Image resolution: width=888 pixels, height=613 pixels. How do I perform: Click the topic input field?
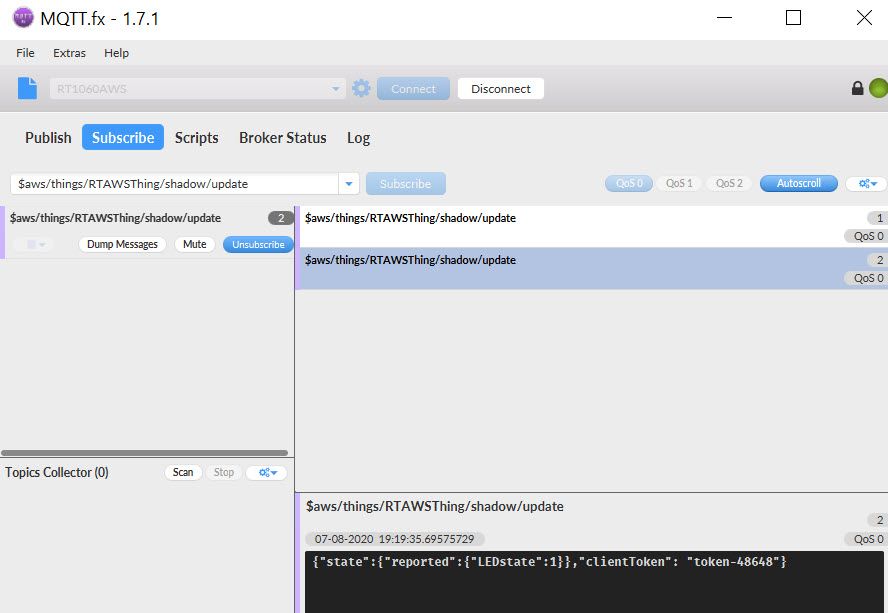(x=175, y=184)
